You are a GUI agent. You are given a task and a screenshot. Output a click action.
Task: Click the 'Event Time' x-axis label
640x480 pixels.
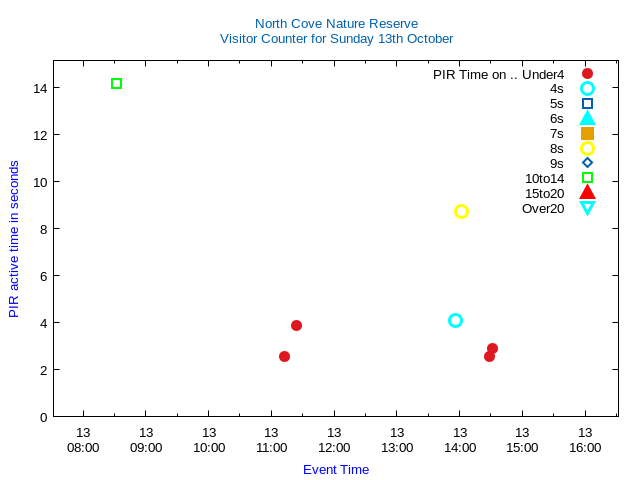click(336, 470)
